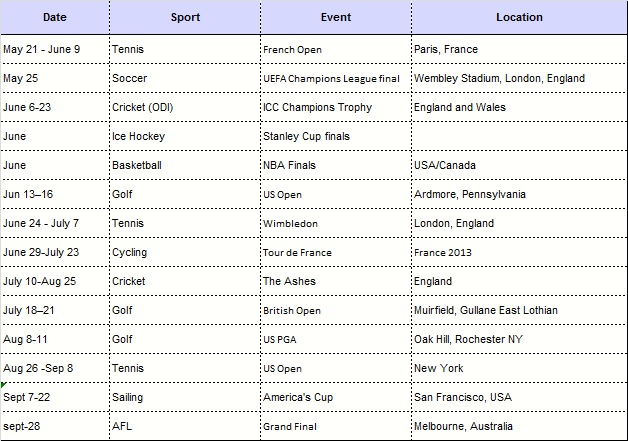Select the Ardmore, Pennsylvania cell

click(519, 194)
